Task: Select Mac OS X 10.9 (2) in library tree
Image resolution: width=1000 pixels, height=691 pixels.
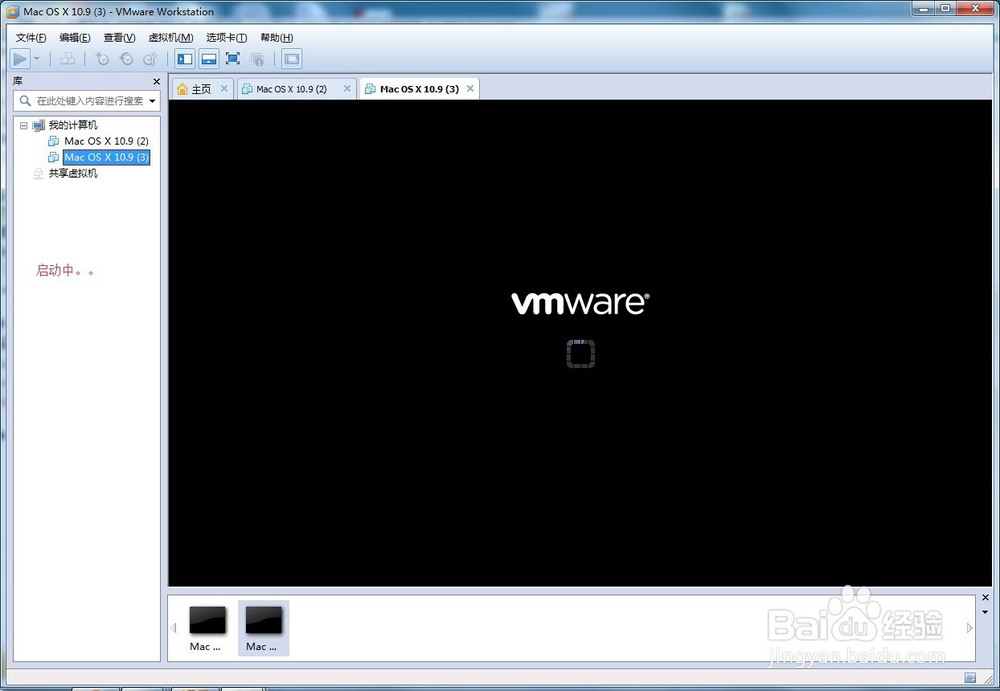Action: tap(106, 141)
